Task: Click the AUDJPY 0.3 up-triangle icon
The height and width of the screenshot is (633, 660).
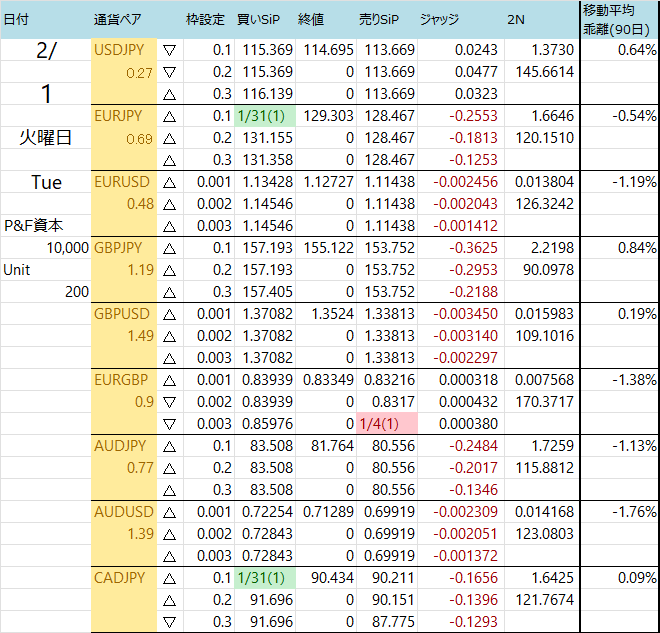Action: coord(169,490)
